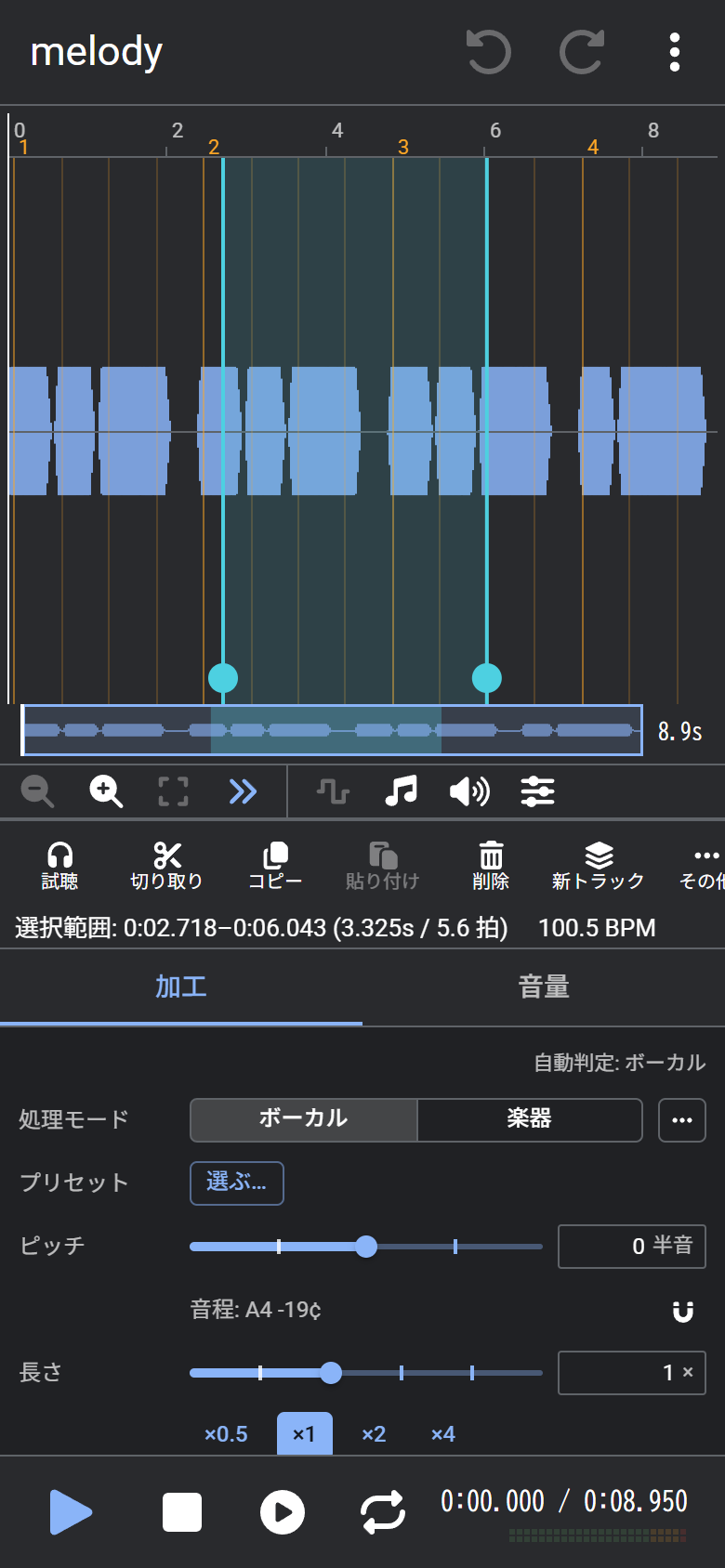Image resolution: width=725 pixels, height=1568 pixels.
Task: Open the speaker volume tool
Action: pyautogui.click(x=469, y=791)
